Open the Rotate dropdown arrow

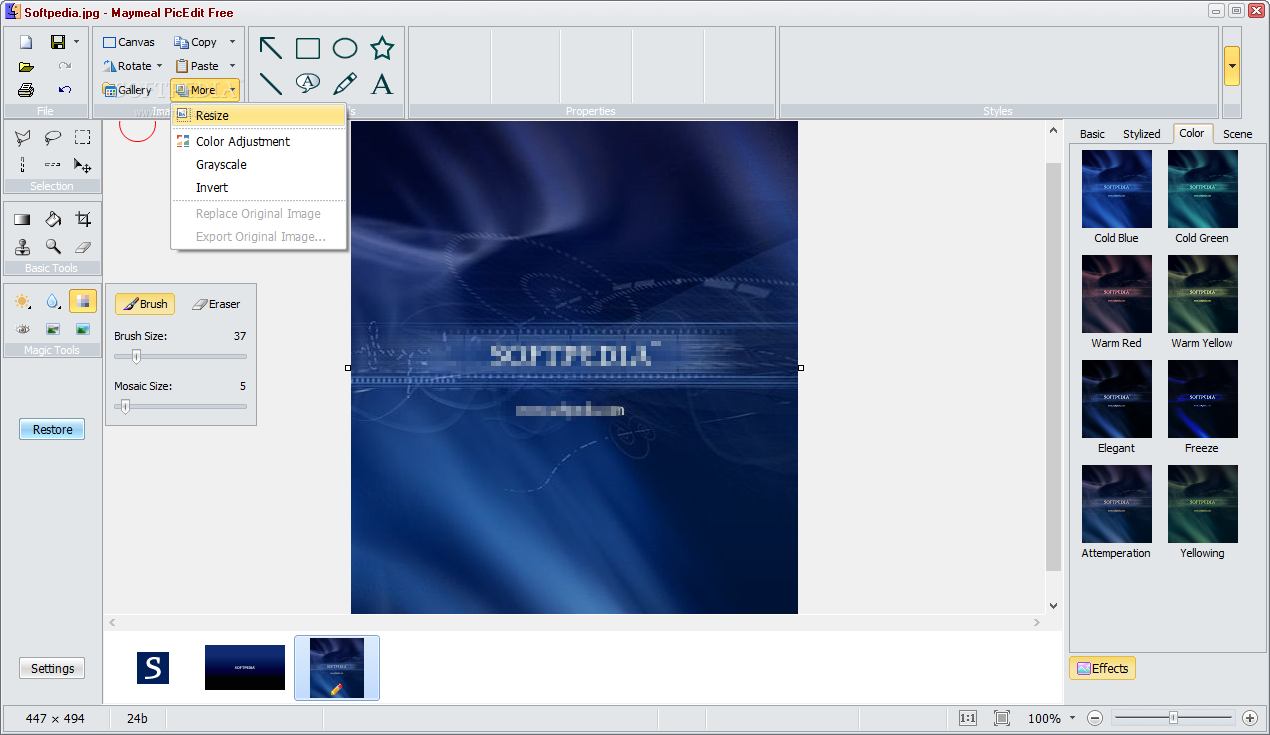(x=159, y=66)
